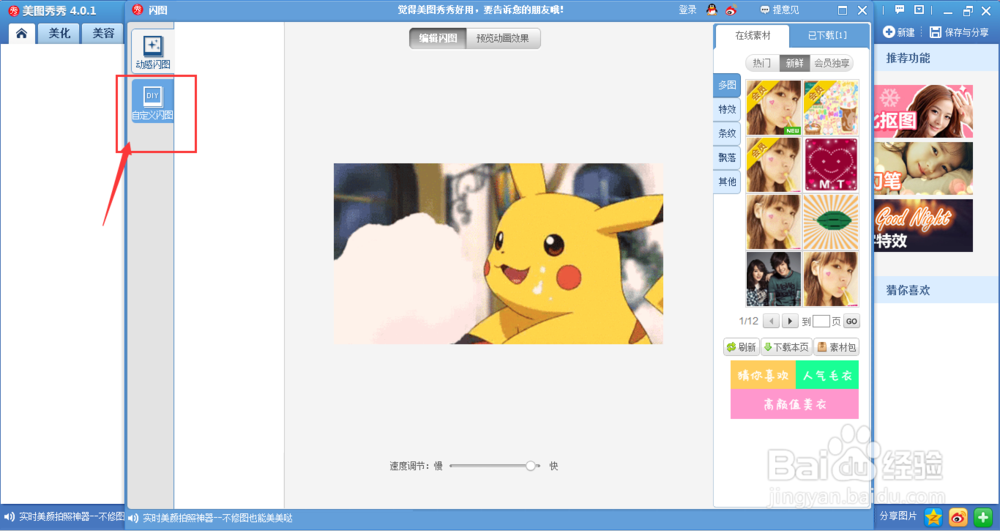Click the Pikachu animation preview image
The height and width of the screenshot is (531, 1000).
(x=498, y=254)
